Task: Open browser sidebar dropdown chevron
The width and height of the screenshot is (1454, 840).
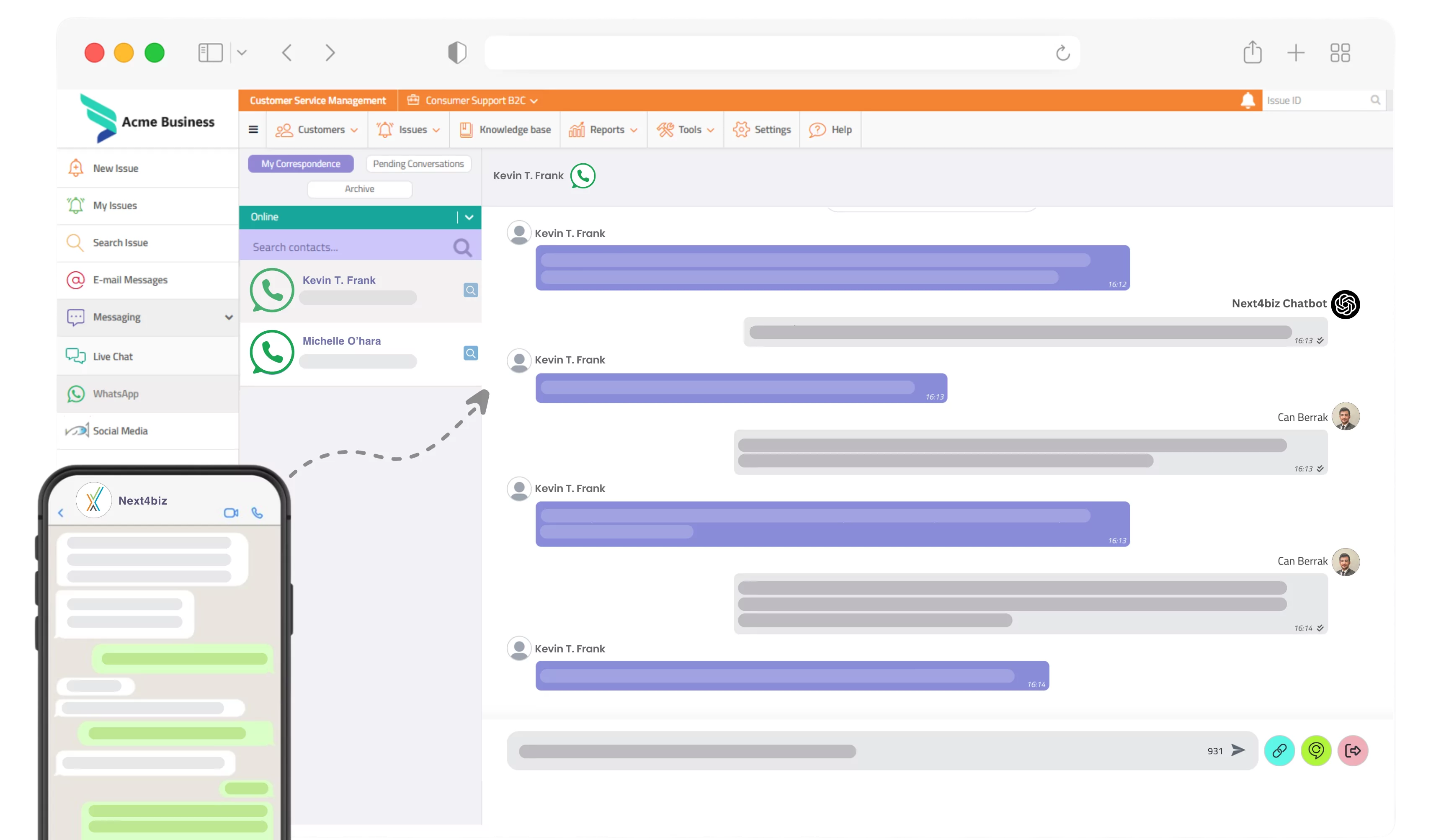Action: (242, 52)
